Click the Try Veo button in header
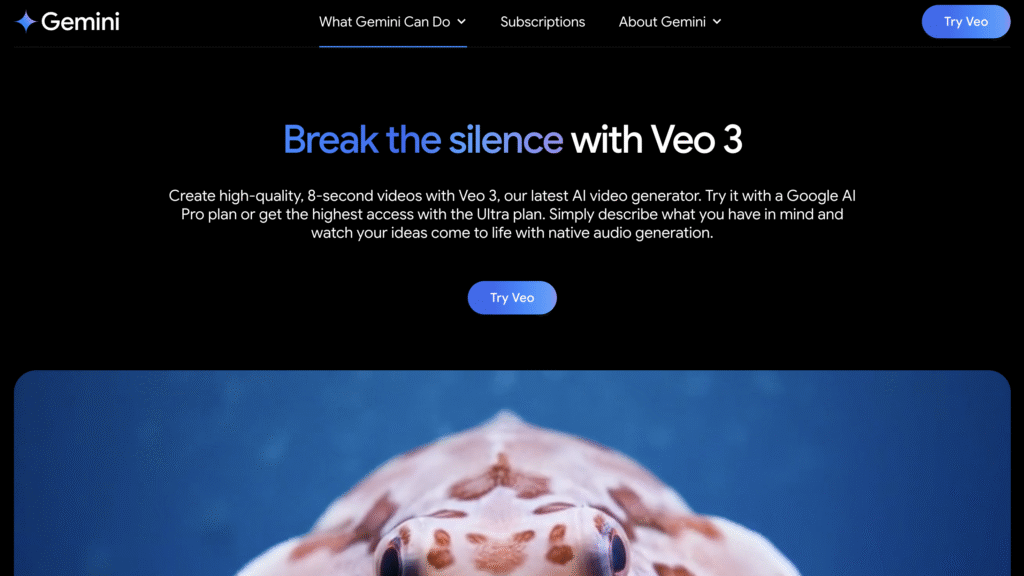The height and width of the screenshot is (576, 1024). pyautogui.click(x=966, y=22)
